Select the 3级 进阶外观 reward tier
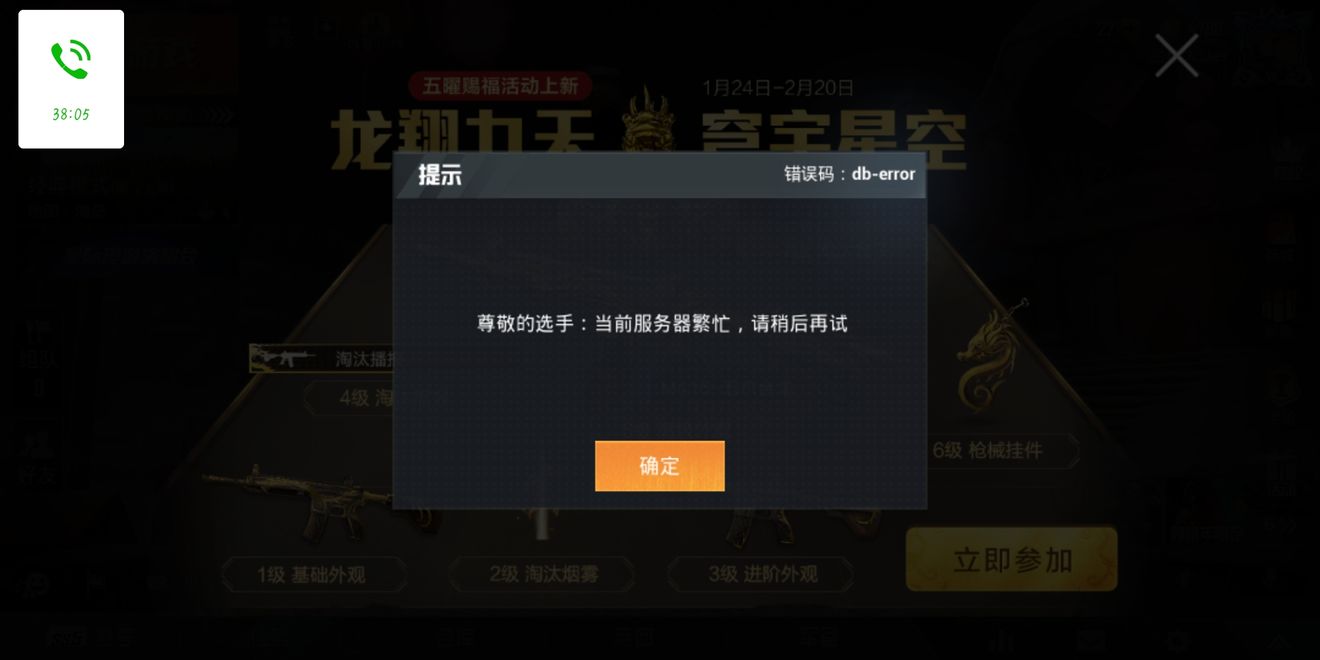Image resolution: width=1320 pixels, height=660 pixels. pyautogui.click(x=762, y=575)
